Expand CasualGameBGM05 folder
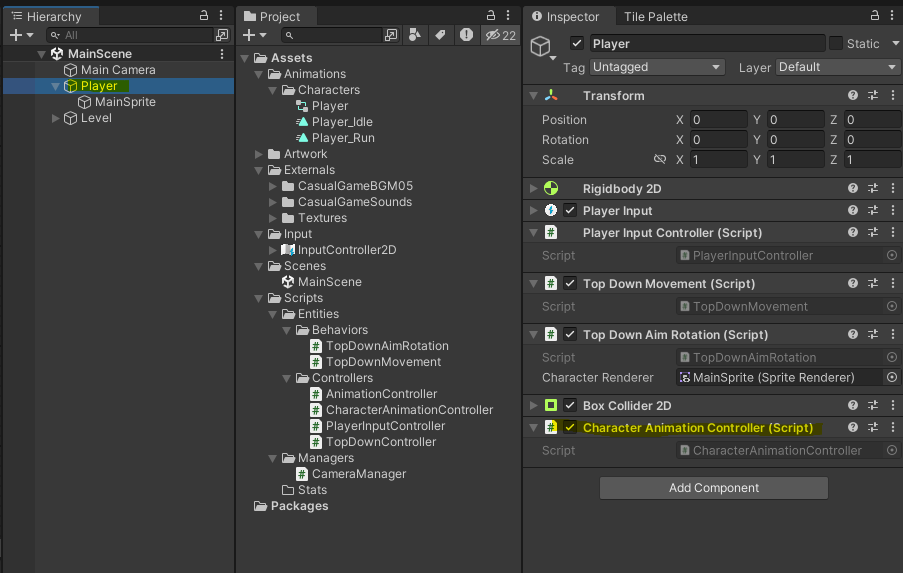Image resolution: width=903 pixels, height=573 pixels. point(273,186)
